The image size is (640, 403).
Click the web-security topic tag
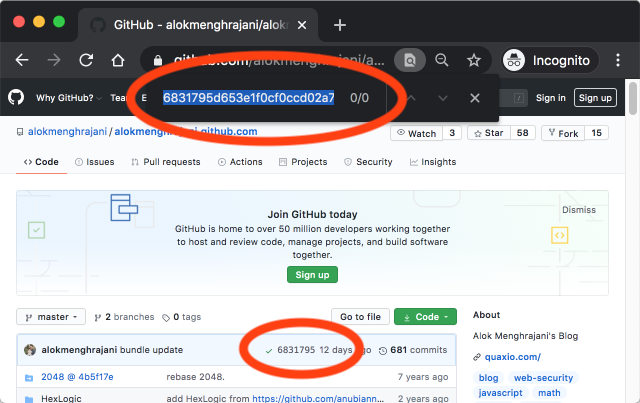tap(543, 378)
